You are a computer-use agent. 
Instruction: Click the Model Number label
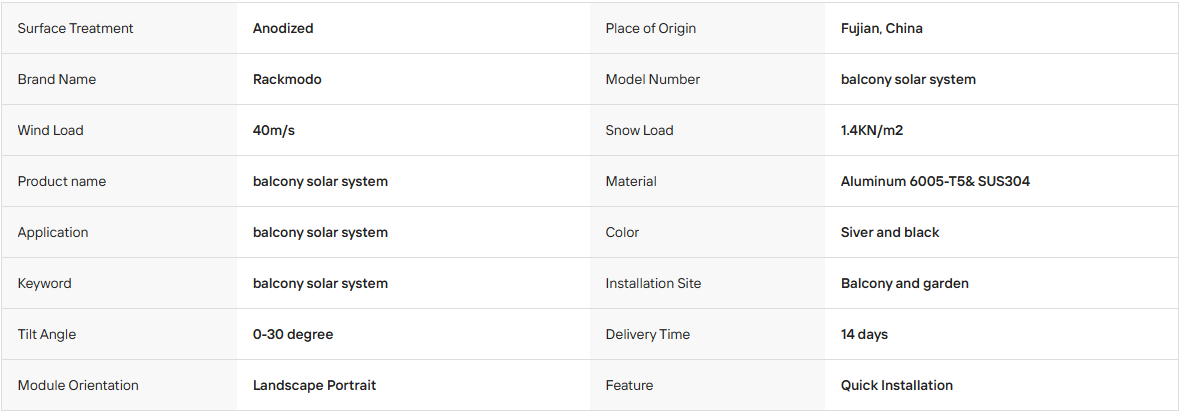653,79
